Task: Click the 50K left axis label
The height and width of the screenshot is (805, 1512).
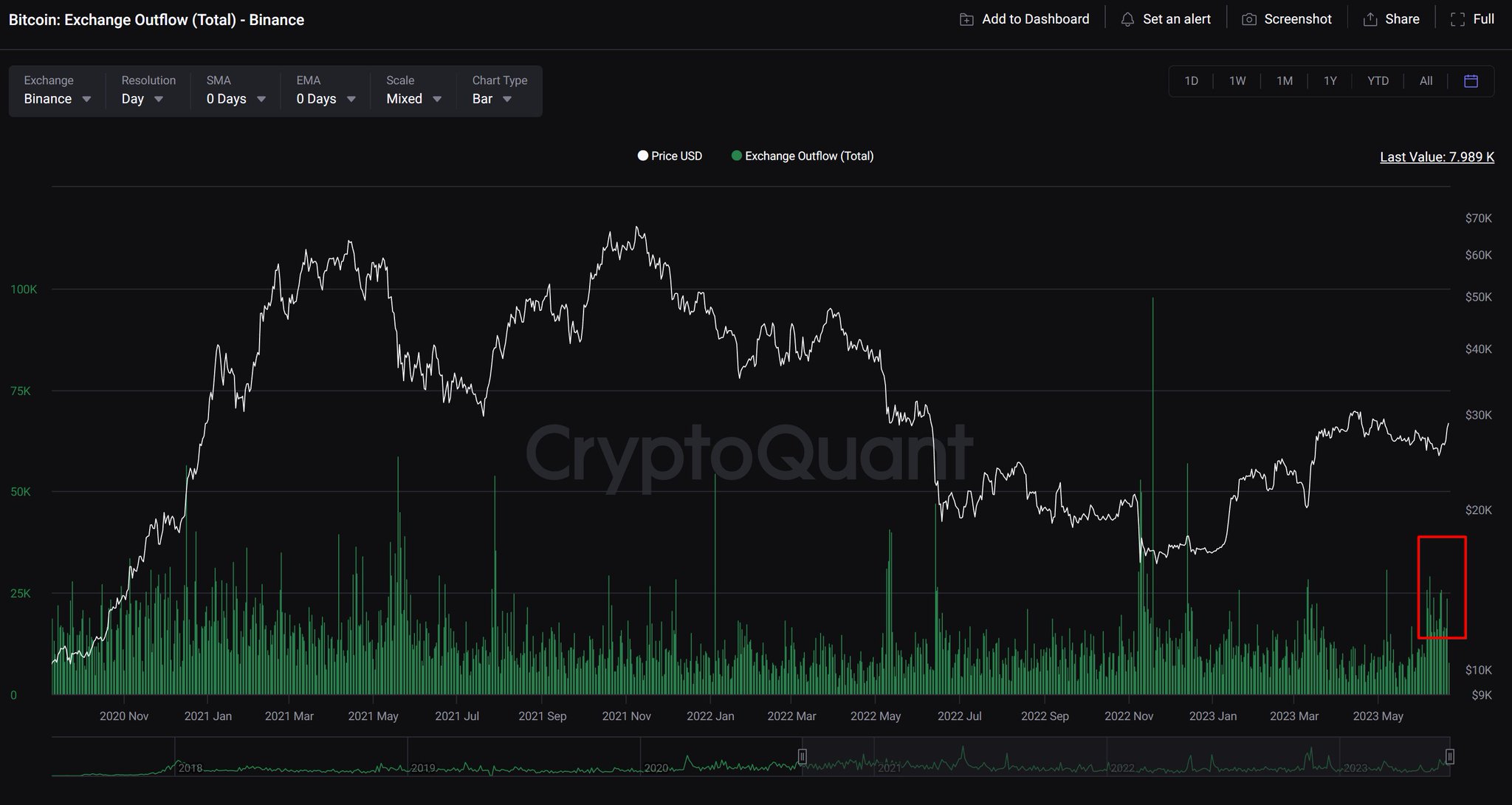Action: [21, 492]
